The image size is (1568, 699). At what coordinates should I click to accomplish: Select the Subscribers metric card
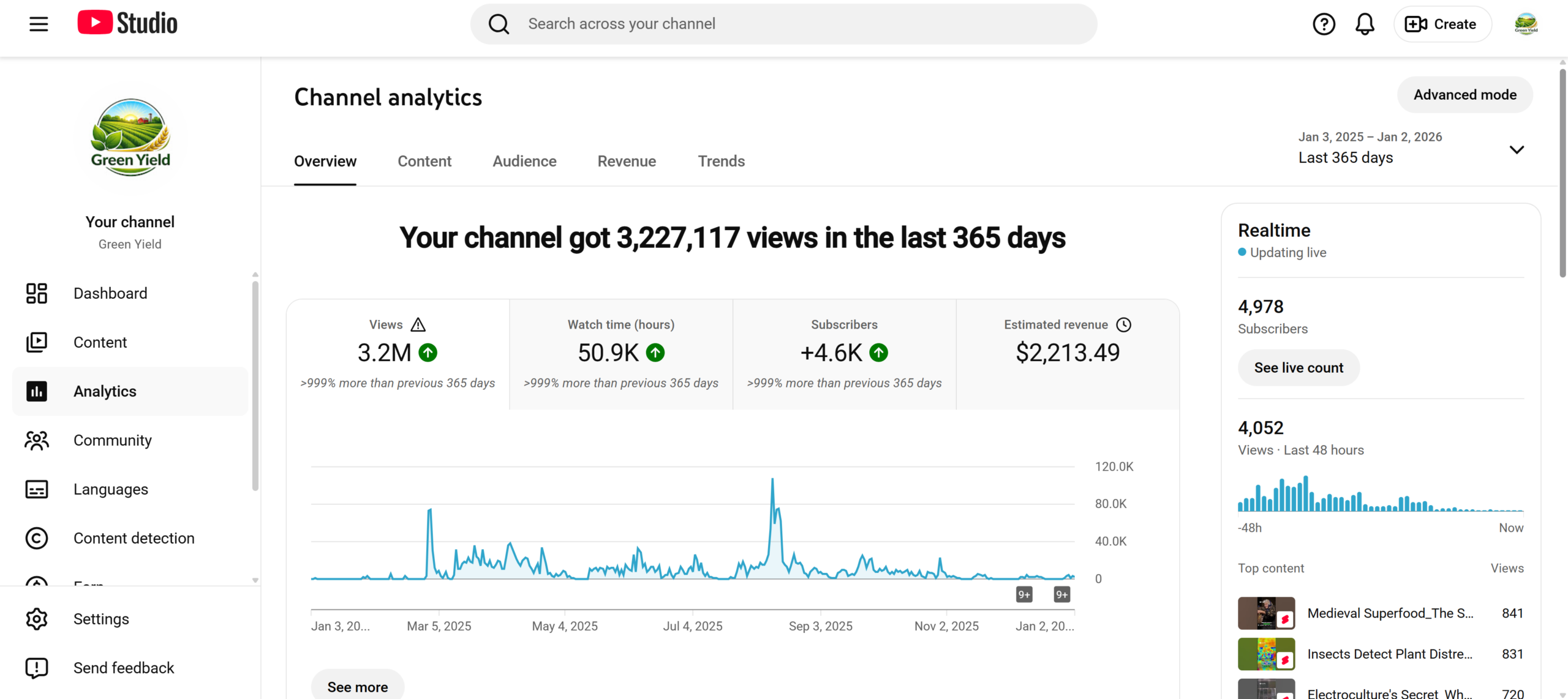(x=844, y=354)
